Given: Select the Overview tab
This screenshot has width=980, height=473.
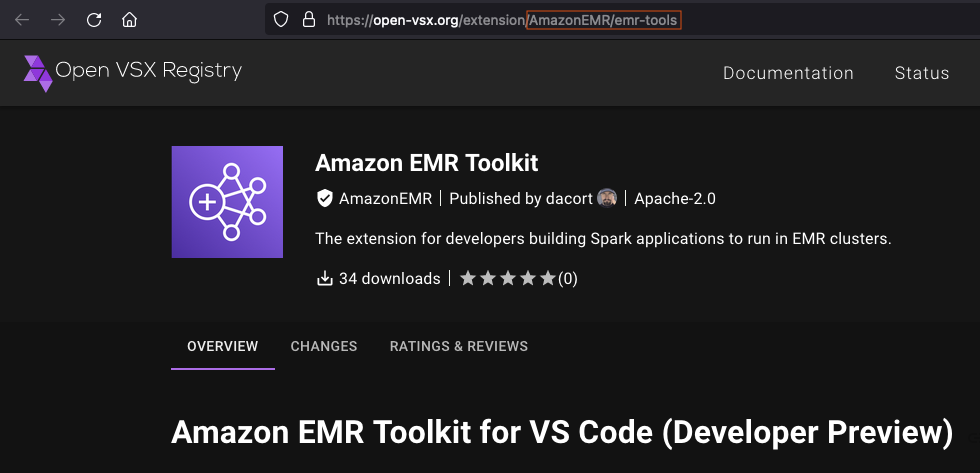Looking at the screenshot, I should [222, 346].
